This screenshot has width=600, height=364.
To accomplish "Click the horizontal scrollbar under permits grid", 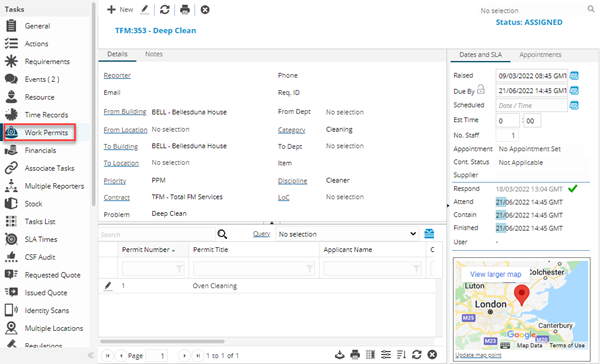I will (x=162, y=341).
